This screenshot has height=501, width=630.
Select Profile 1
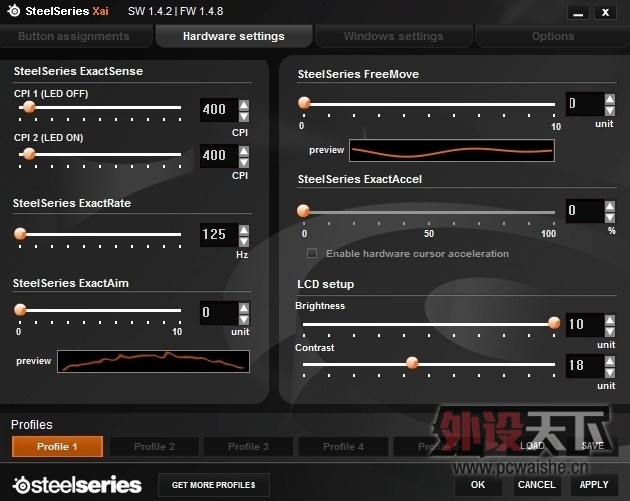[57, 446]
